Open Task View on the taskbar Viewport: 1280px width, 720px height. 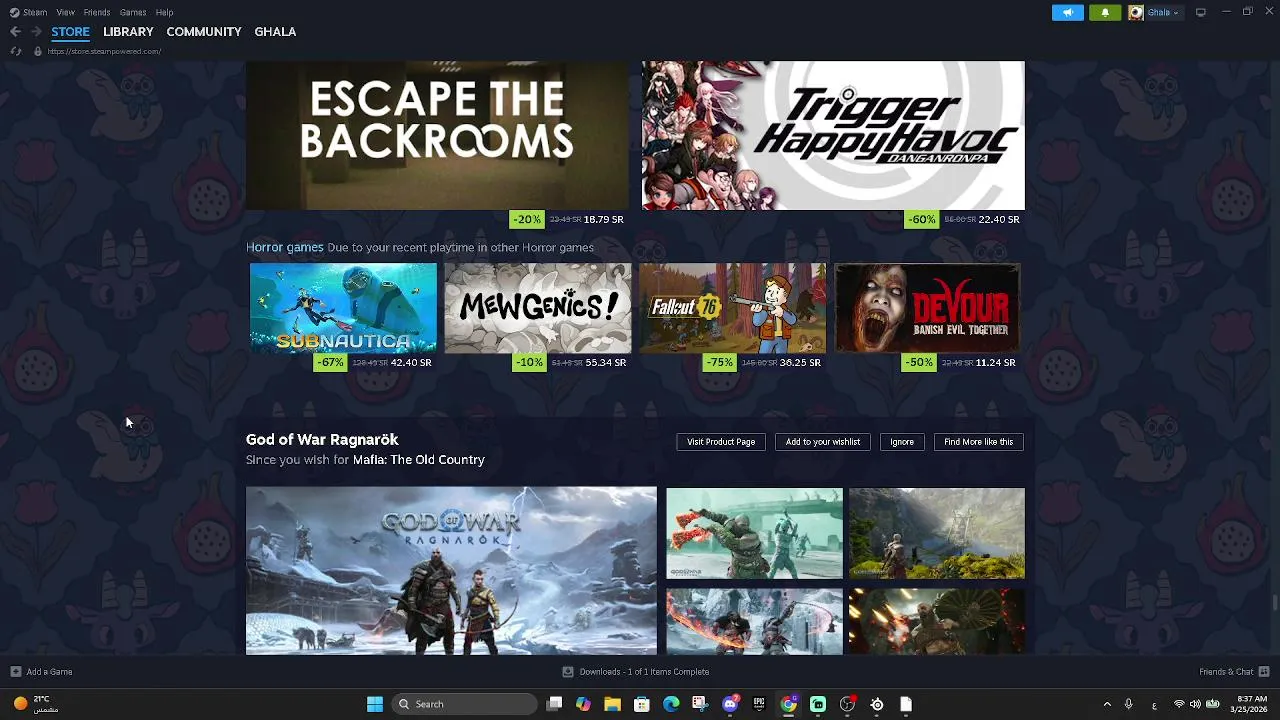555,704
